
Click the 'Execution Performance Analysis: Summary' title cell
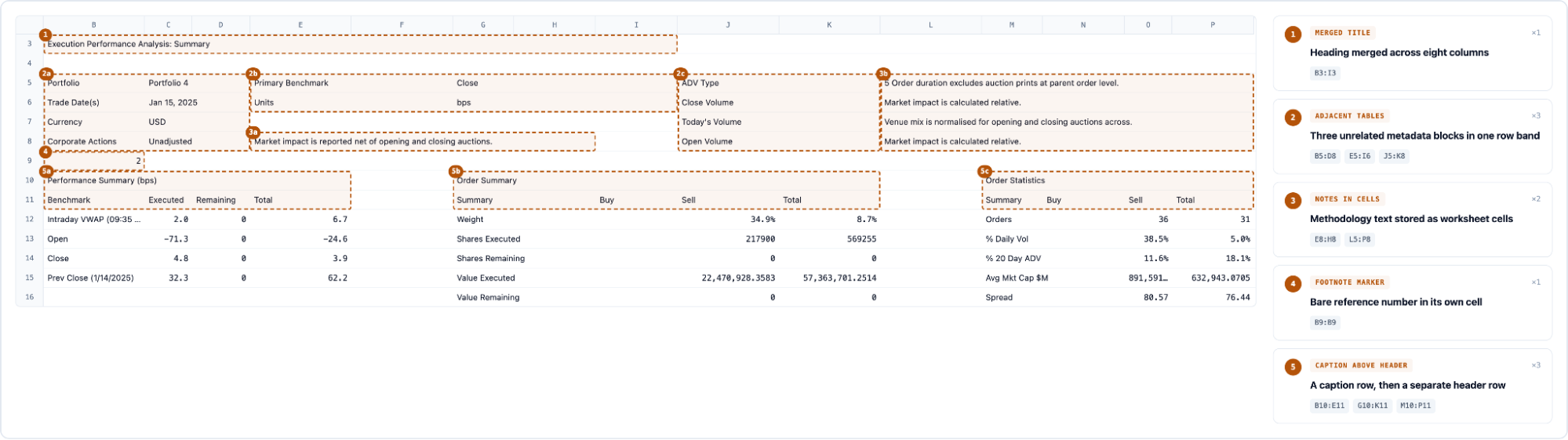coord(360,44)
